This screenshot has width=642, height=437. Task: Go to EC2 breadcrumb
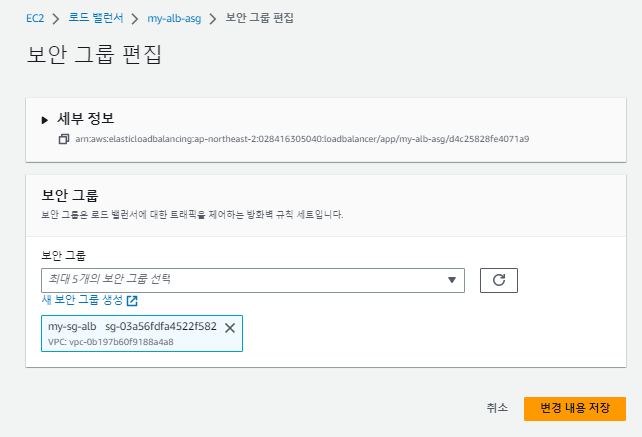click(x=35, y=18)
